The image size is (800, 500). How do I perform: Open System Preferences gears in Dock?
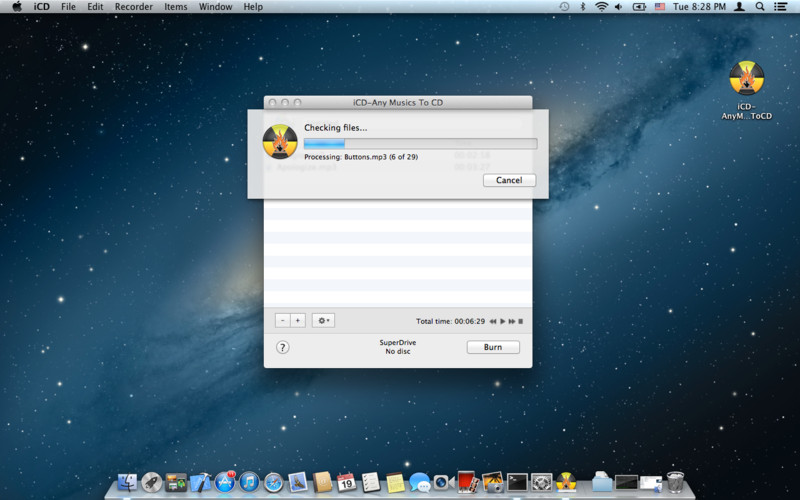(x=541, y=482)
